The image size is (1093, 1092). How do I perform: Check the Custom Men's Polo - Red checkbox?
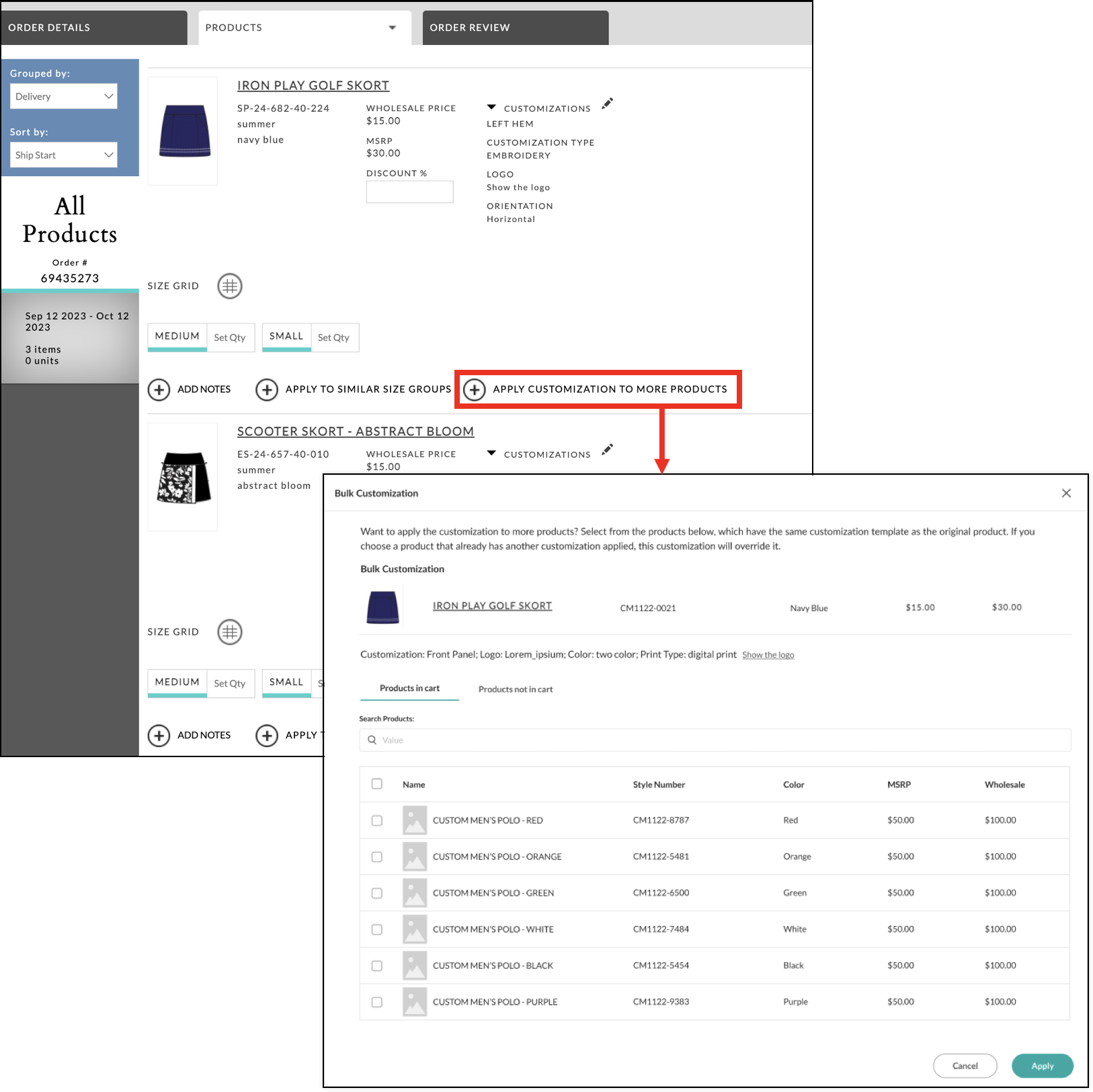pos(376,820)
